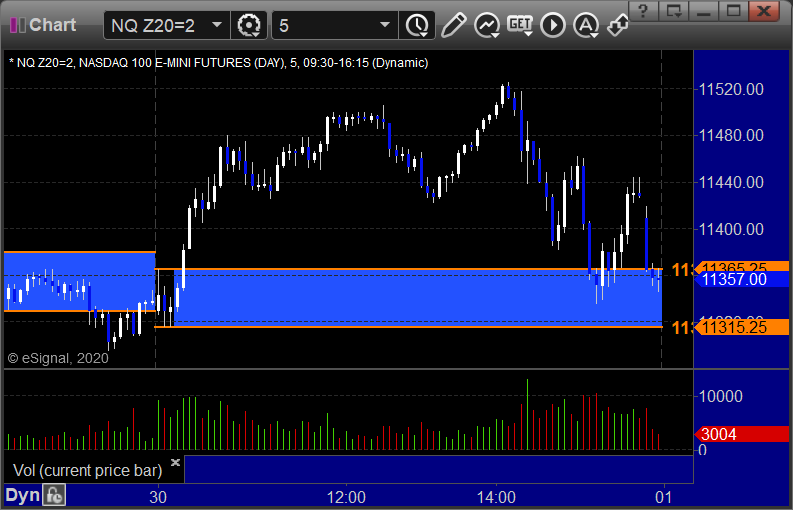Open the alerts circled-A icon
Viewport: 793px width, 510px height.
click(586, 25)
